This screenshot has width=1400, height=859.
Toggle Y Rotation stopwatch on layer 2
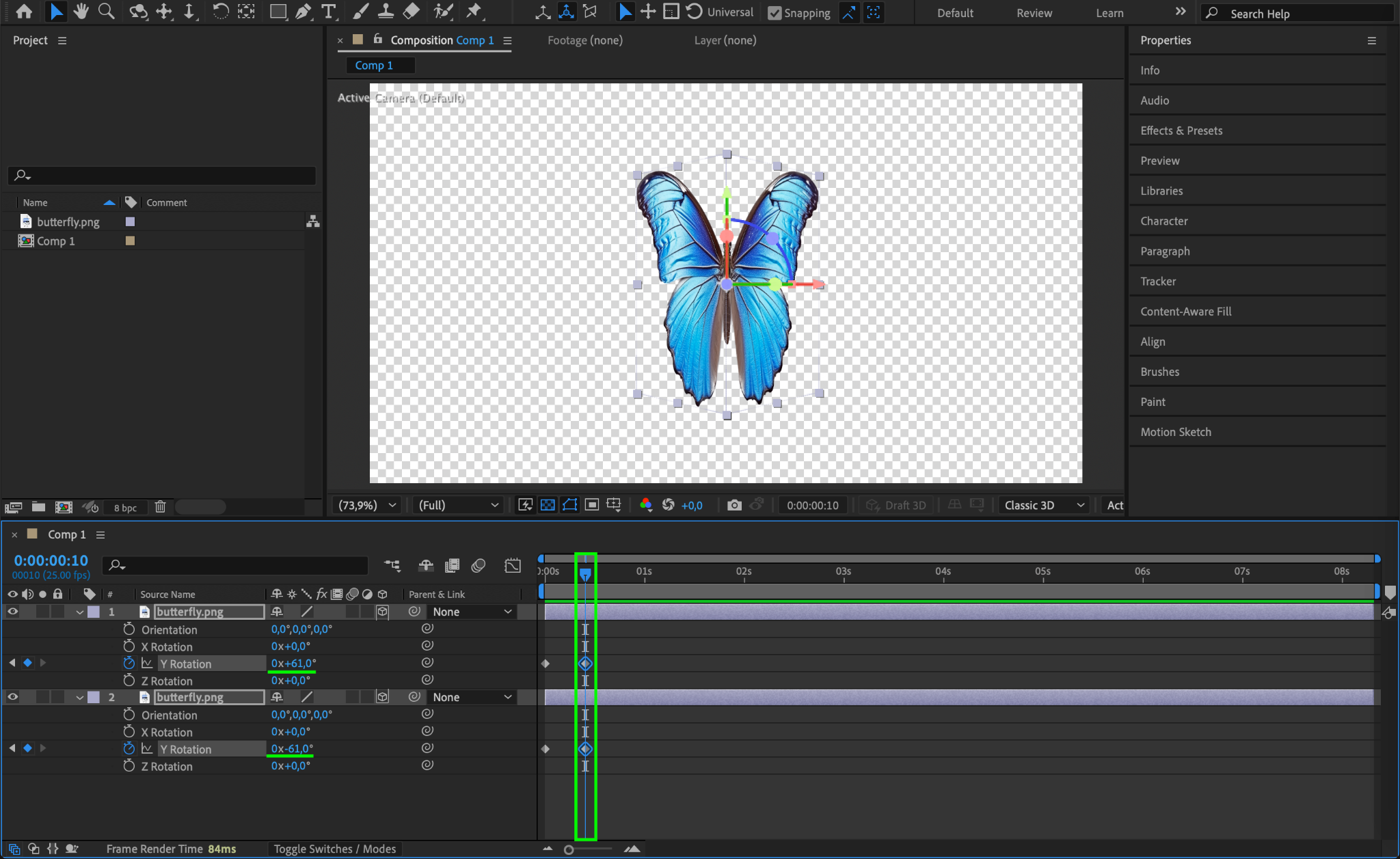[x=129, y=748]
